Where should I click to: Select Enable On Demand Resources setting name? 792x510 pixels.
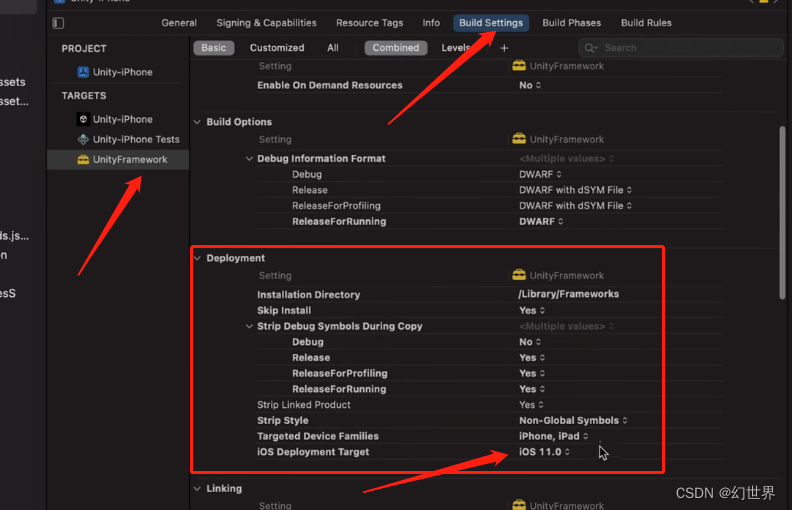click(x=329, y=85)
